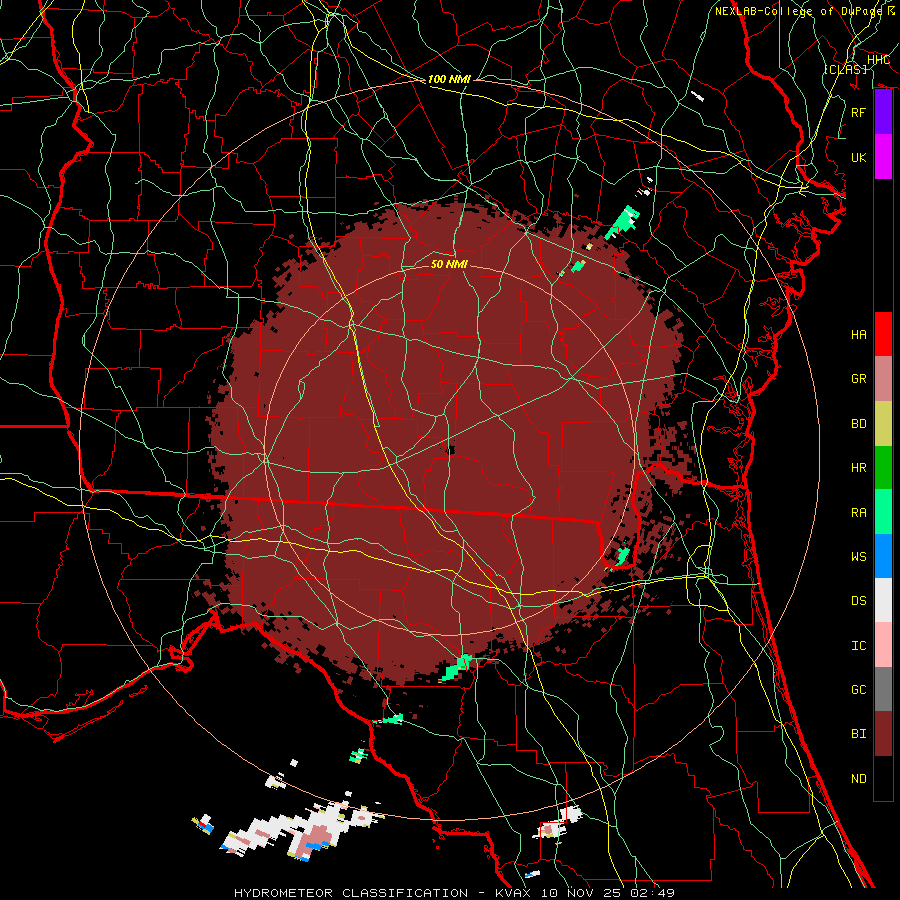This screenshot has width=900, height=900.
Task: Pick the RA bright green legend swatch
Action: pos(883,512)
